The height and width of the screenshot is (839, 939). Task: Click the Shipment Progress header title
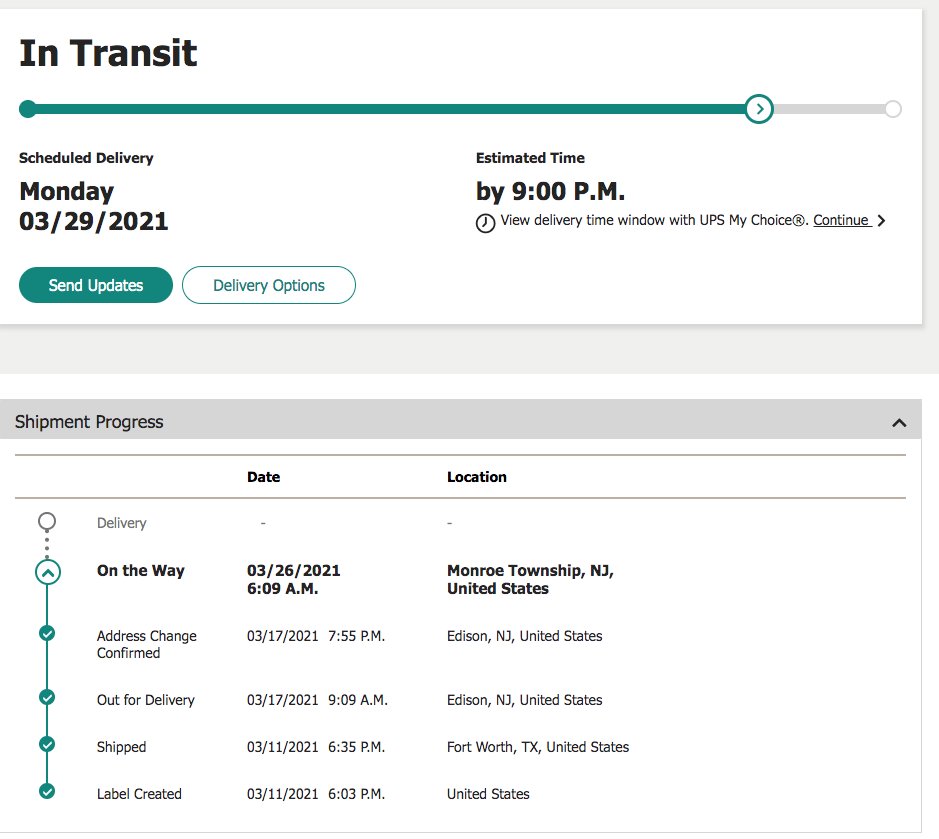point(89,422)
